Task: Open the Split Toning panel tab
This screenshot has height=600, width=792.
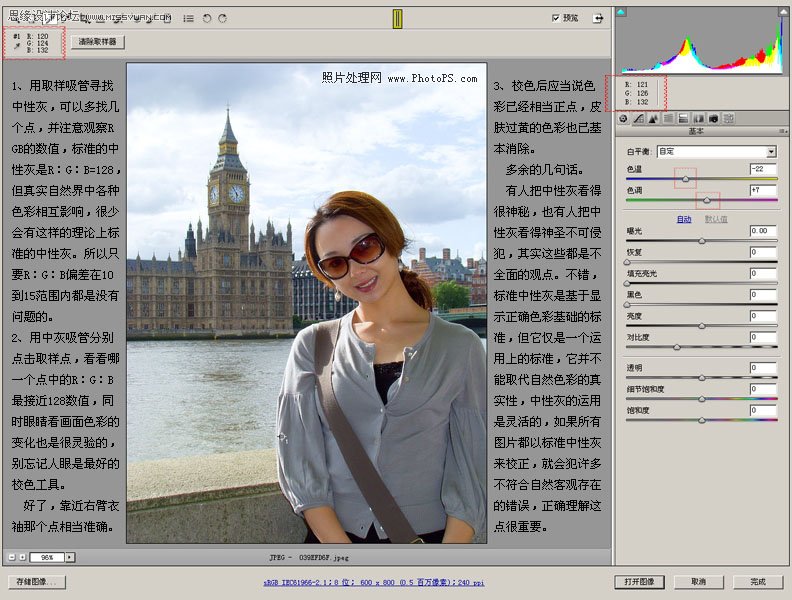Action: click(683, 118)
